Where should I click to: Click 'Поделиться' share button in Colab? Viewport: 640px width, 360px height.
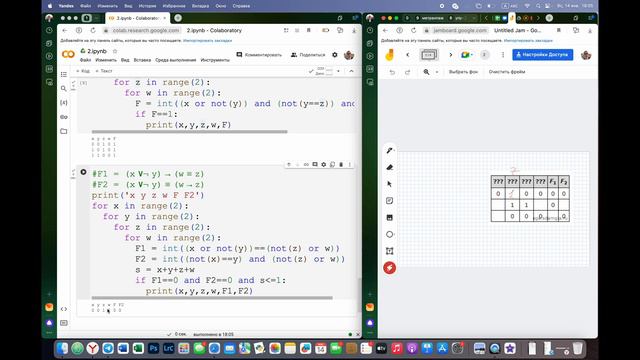coord(308,55)
